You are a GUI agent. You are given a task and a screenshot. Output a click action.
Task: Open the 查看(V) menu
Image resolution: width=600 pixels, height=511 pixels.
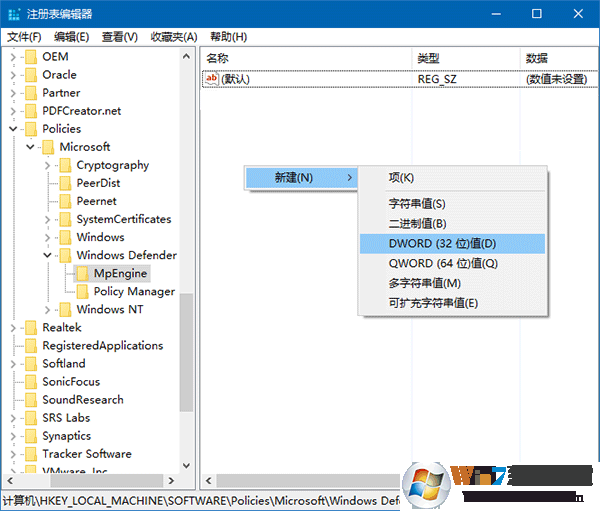tap(119, 37)
